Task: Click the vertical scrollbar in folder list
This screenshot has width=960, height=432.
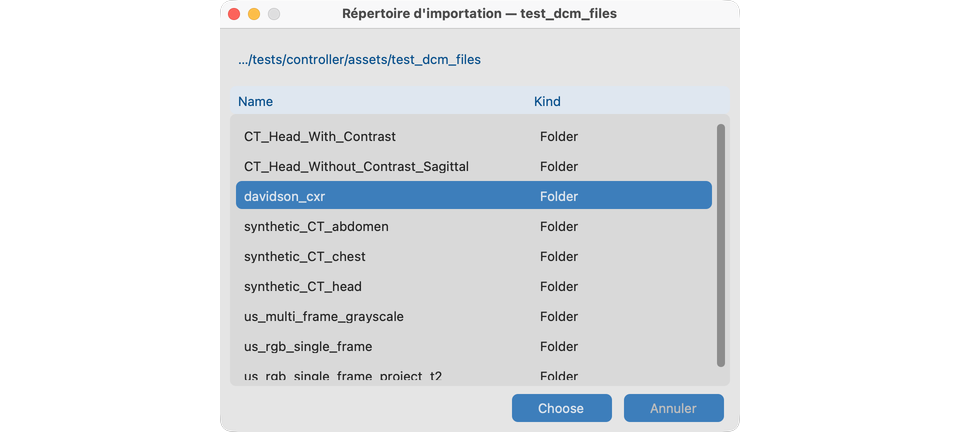Action: point(721,245)
